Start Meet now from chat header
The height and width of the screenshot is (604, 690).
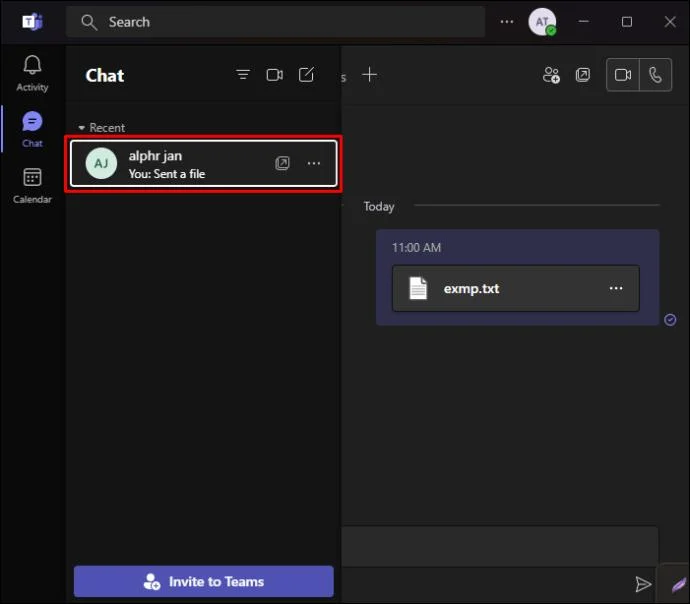coord(275,75)
